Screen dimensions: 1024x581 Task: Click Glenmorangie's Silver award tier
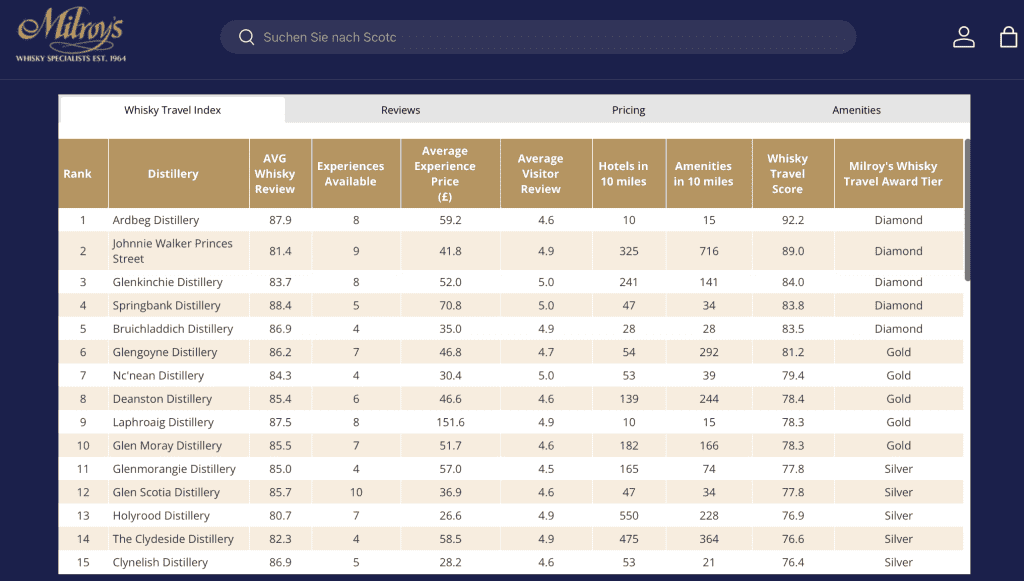(x=899, y=469)
